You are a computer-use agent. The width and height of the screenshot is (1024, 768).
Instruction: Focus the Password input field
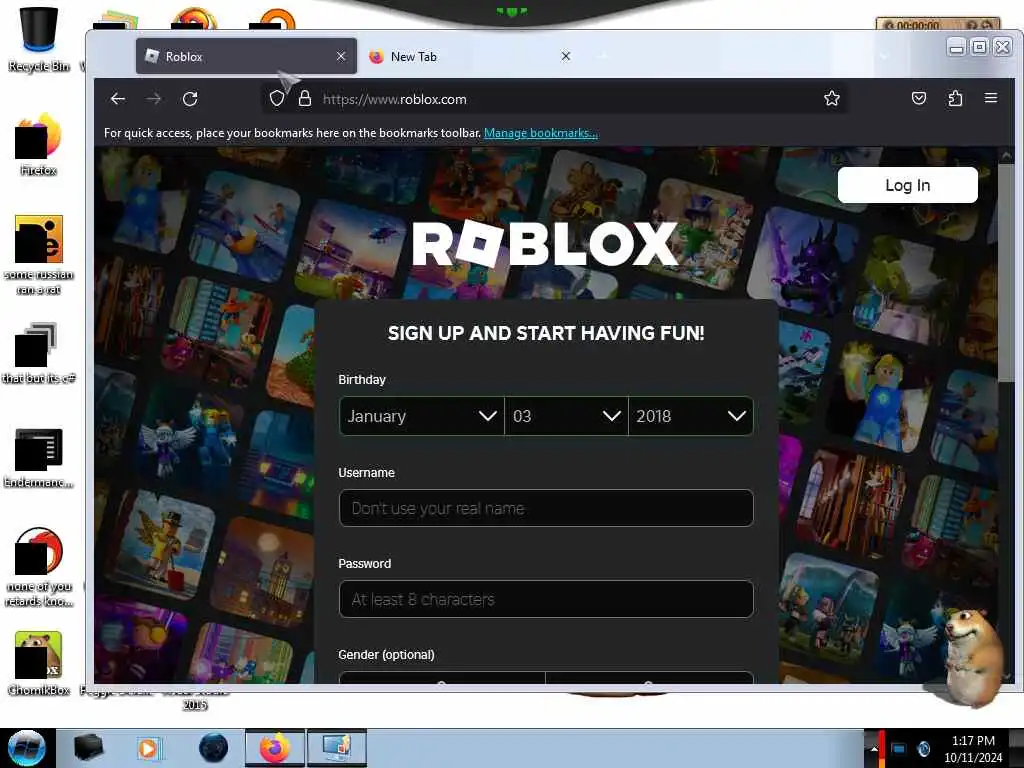pyautogui.click(x=546, y=599)
